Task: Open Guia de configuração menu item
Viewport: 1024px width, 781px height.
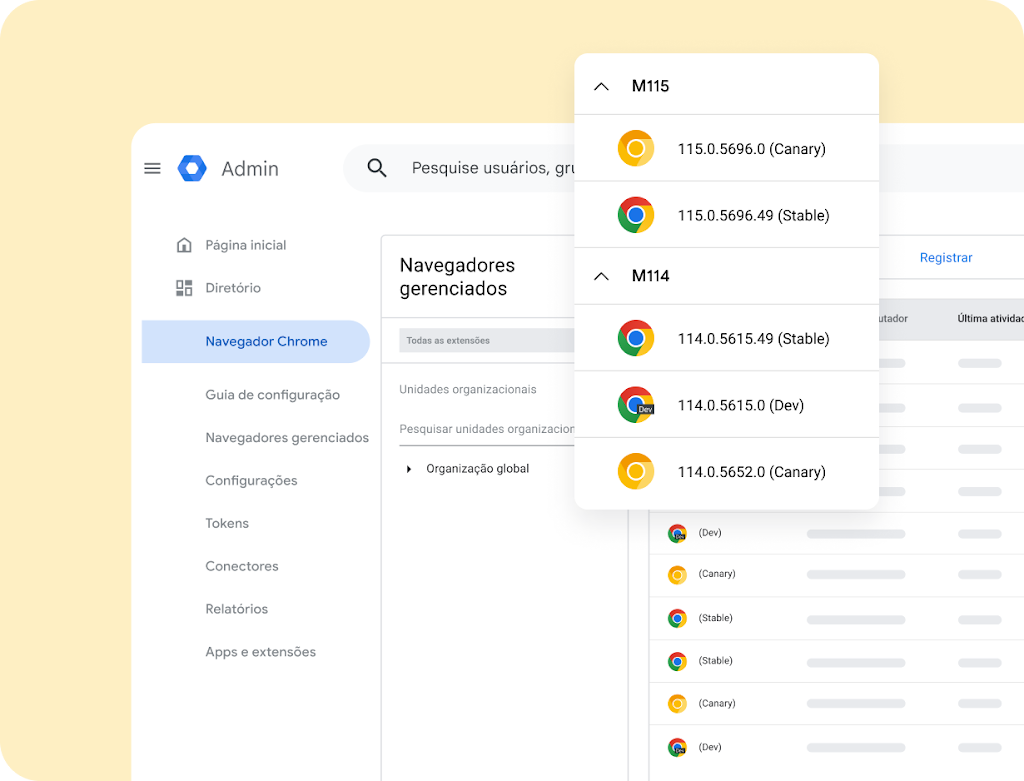Action: [272, 395]
